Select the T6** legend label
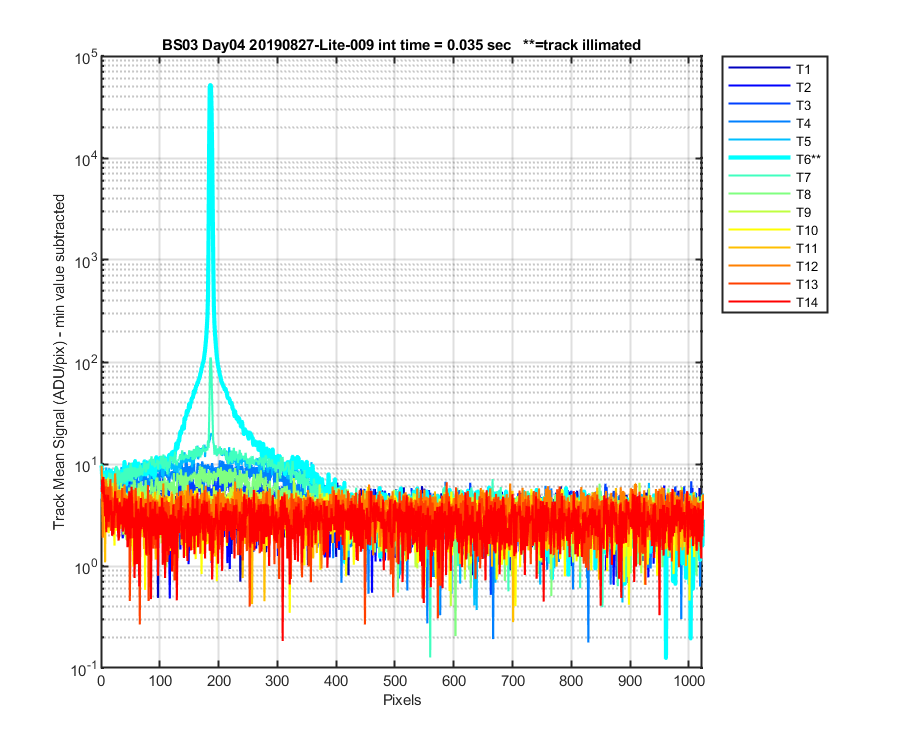The height and width of the screenshot is (750, 900). pyautogui.click(x=808, y=159)
